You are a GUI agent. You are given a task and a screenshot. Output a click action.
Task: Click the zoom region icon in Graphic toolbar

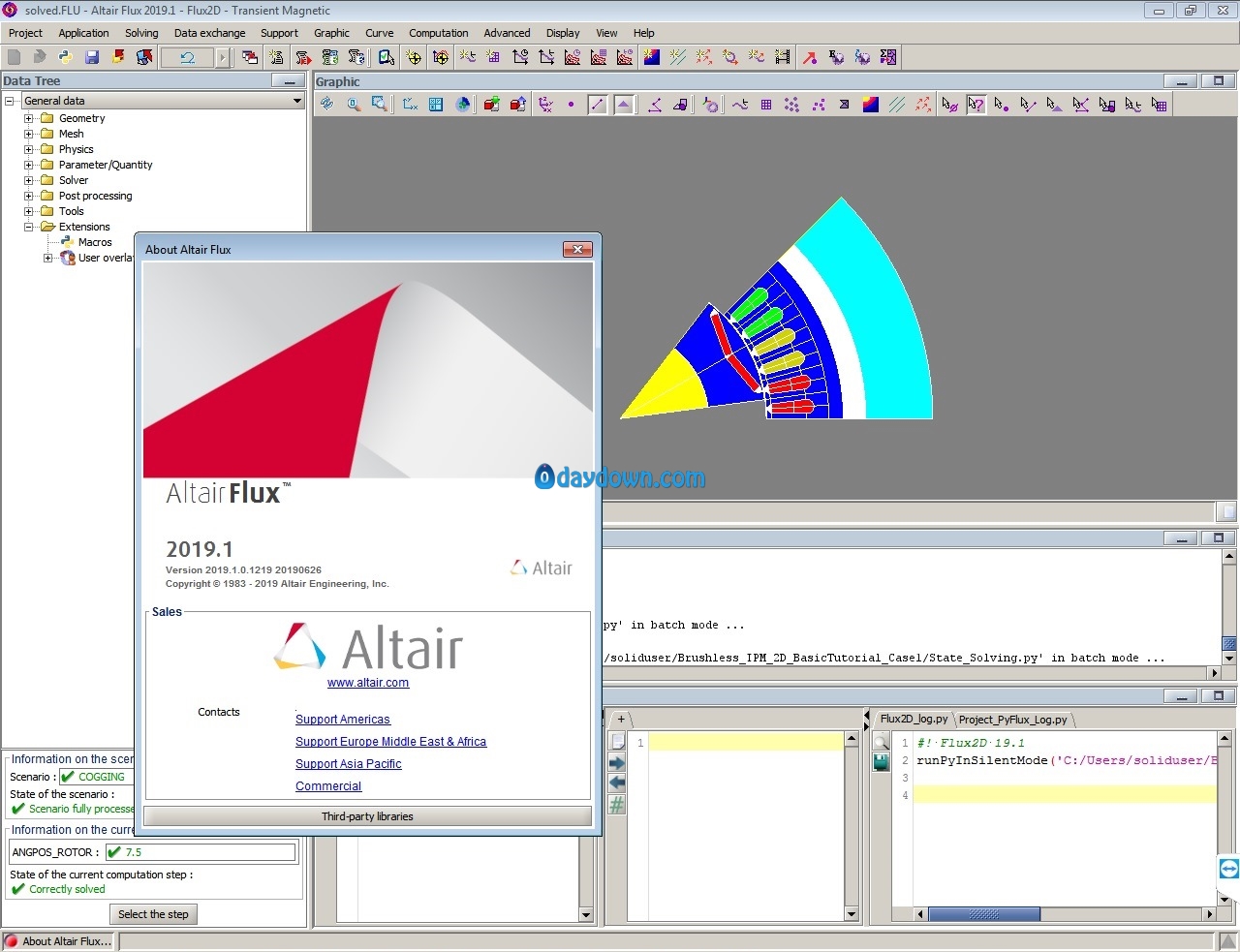coord(380,105)
